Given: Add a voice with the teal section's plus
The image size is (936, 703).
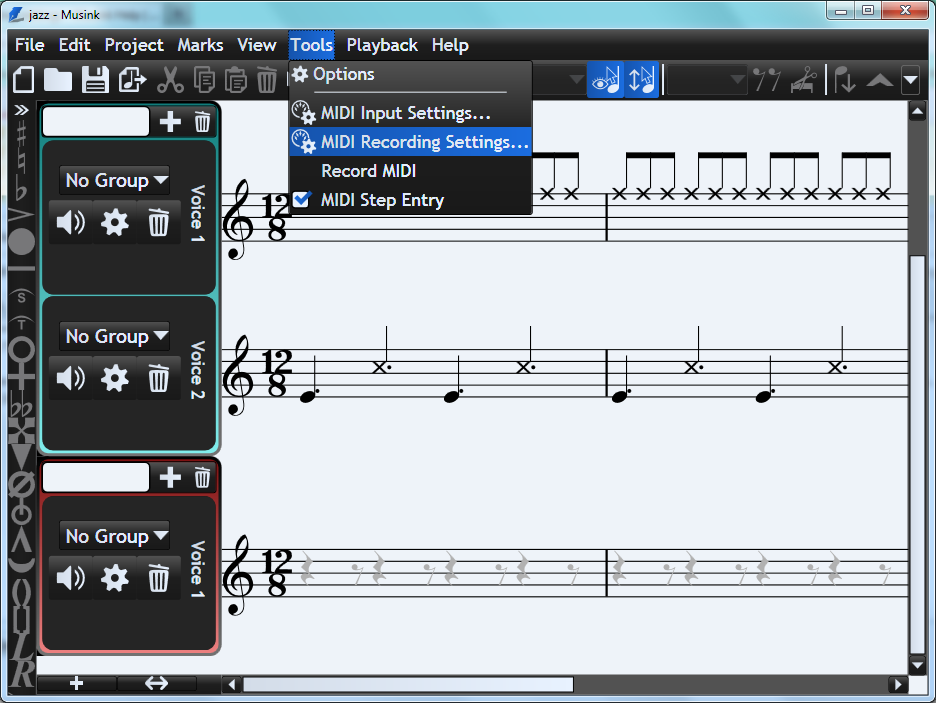Looking at the screenshot, I should pos(171,122).
